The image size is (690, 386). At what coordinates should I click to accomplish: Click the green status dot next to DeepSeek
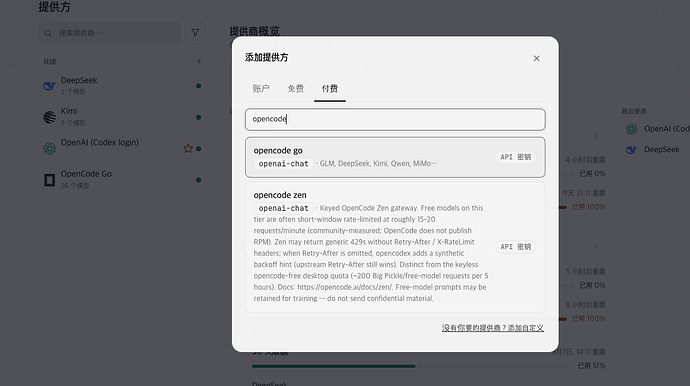click(x=198, y=86)
